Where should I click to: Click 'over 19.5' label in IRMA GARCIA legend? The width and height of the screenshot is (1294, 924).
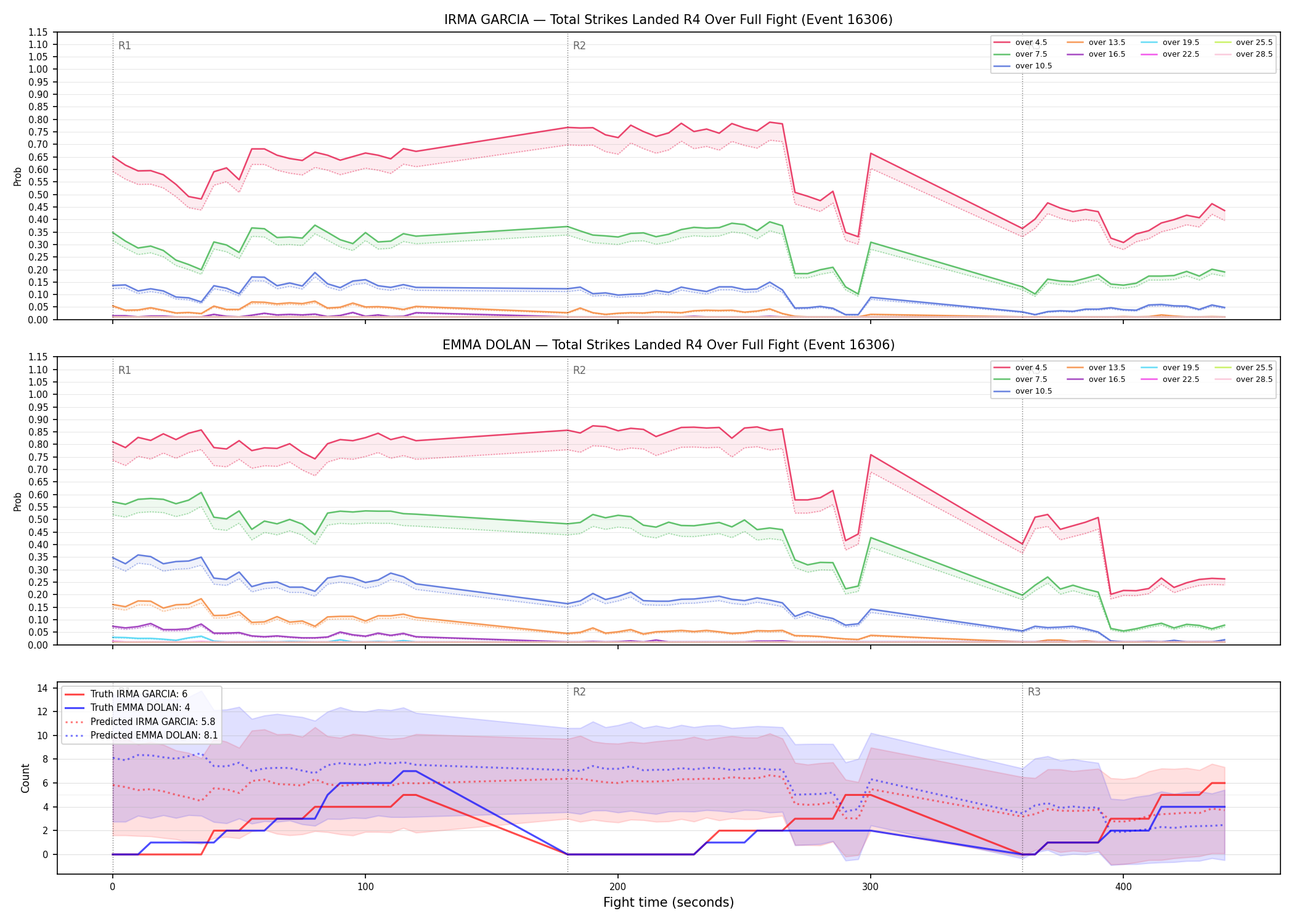[1181, 43]
